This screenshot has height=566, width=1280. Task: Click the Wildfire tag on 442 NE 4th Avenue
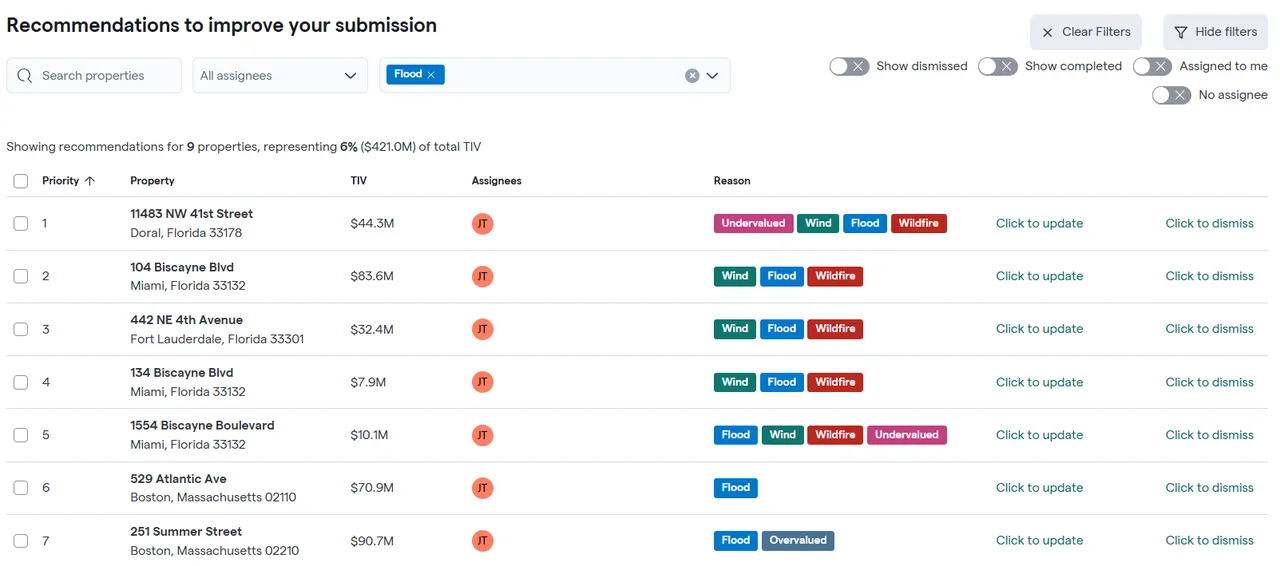[x=835, y=329]
